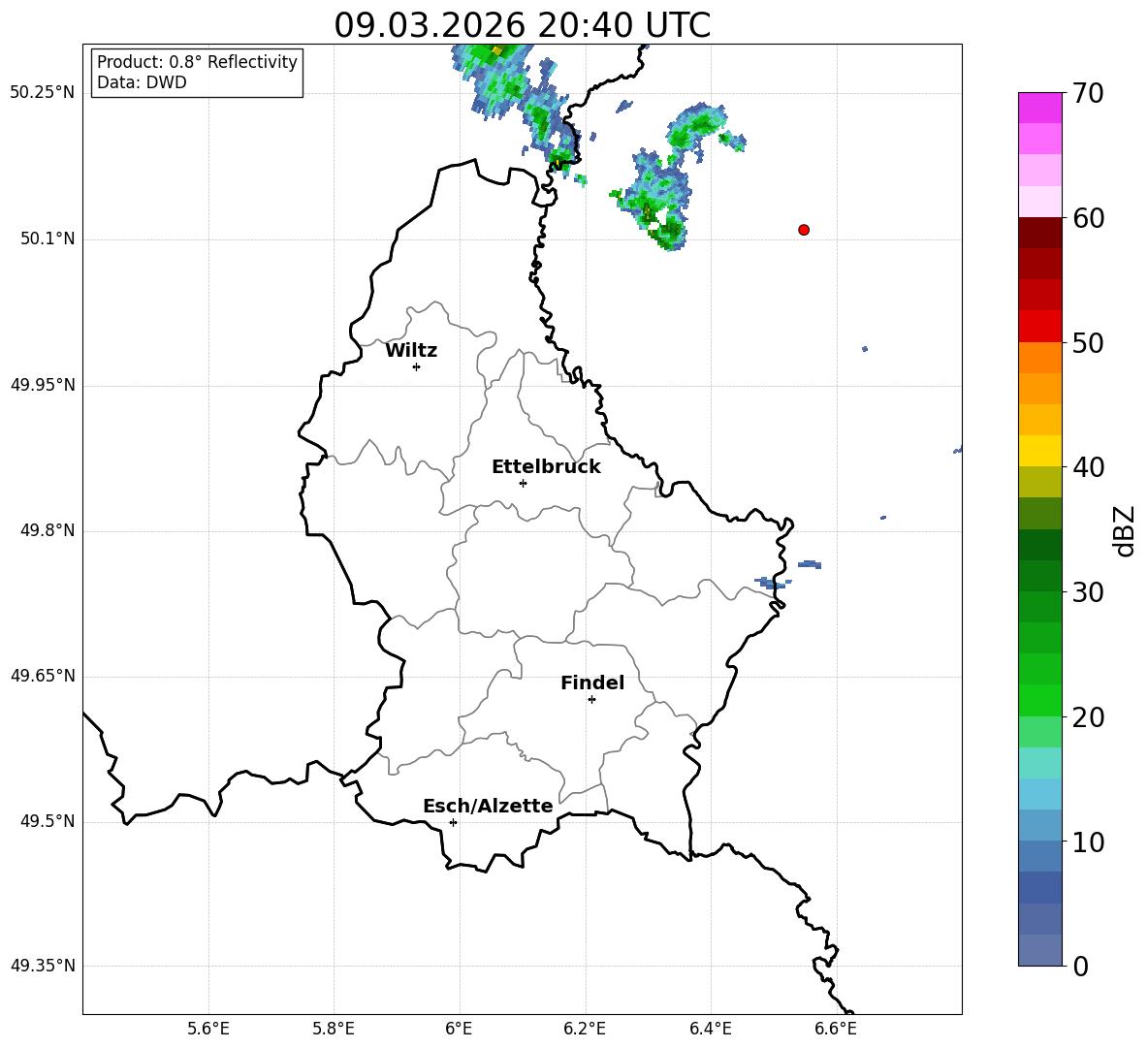Click the 5.6°E longitude label
Image resolution: width=1148 pixels, height=1048 pixels.
(x=208, y=1029)
